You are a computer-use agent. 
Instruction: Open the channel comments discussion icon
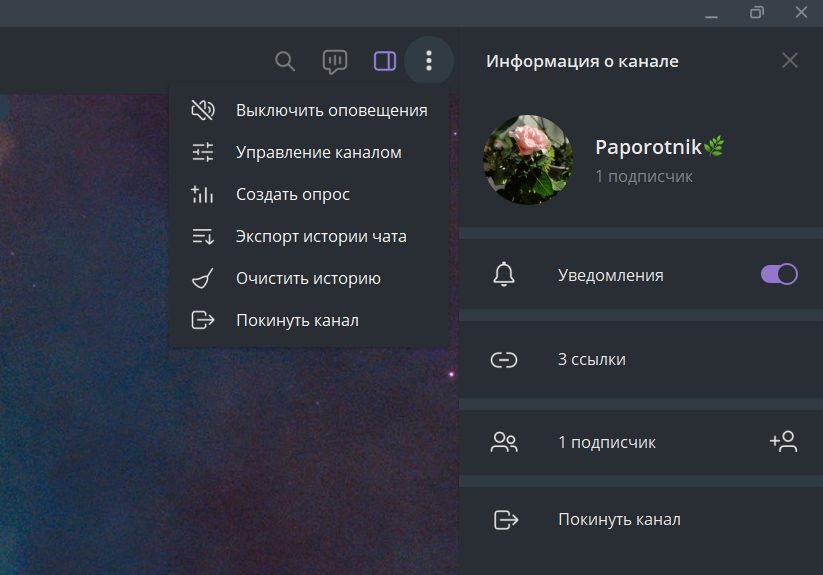[334, 62]
